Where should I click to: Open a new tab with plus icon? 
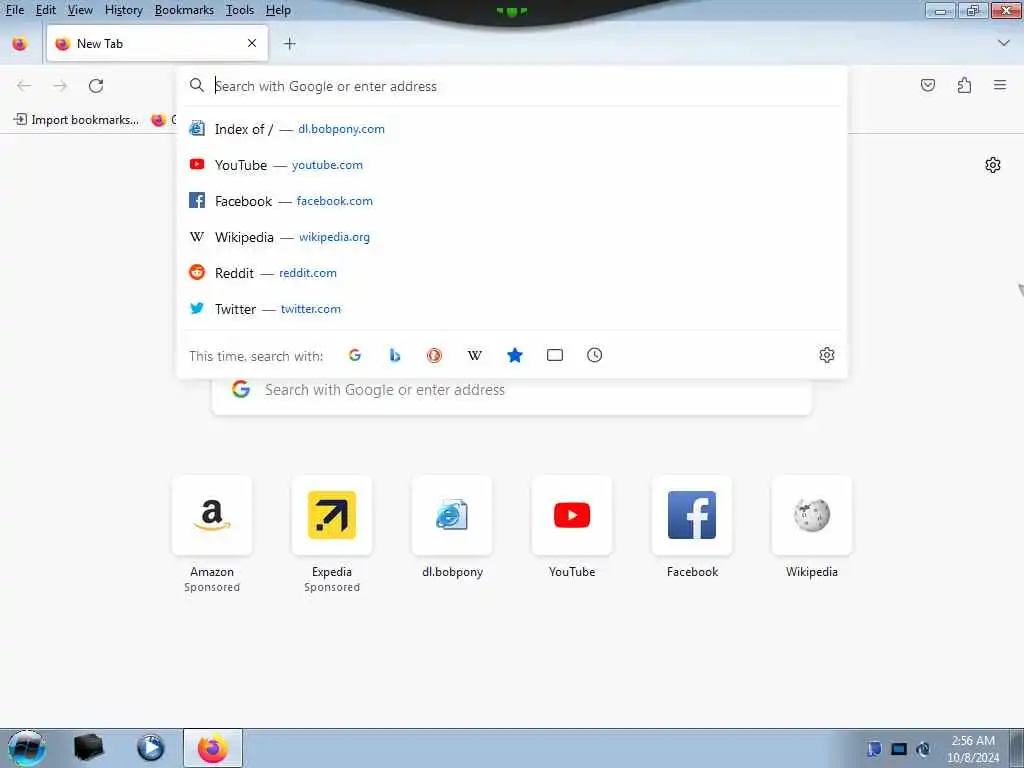point(290,44)
